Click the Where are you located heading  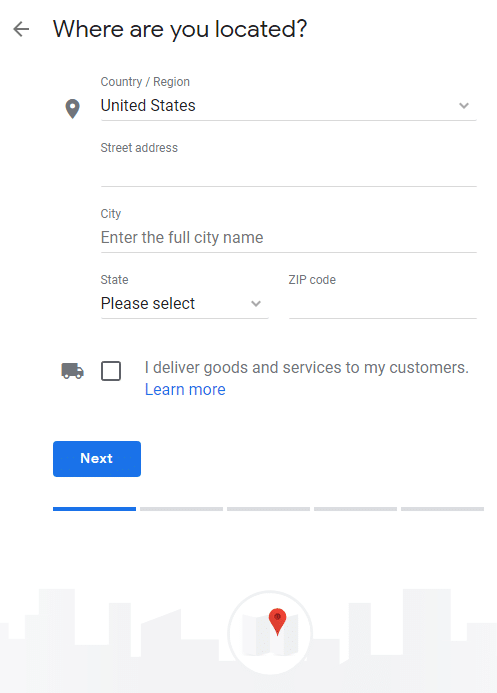[180, 29]
